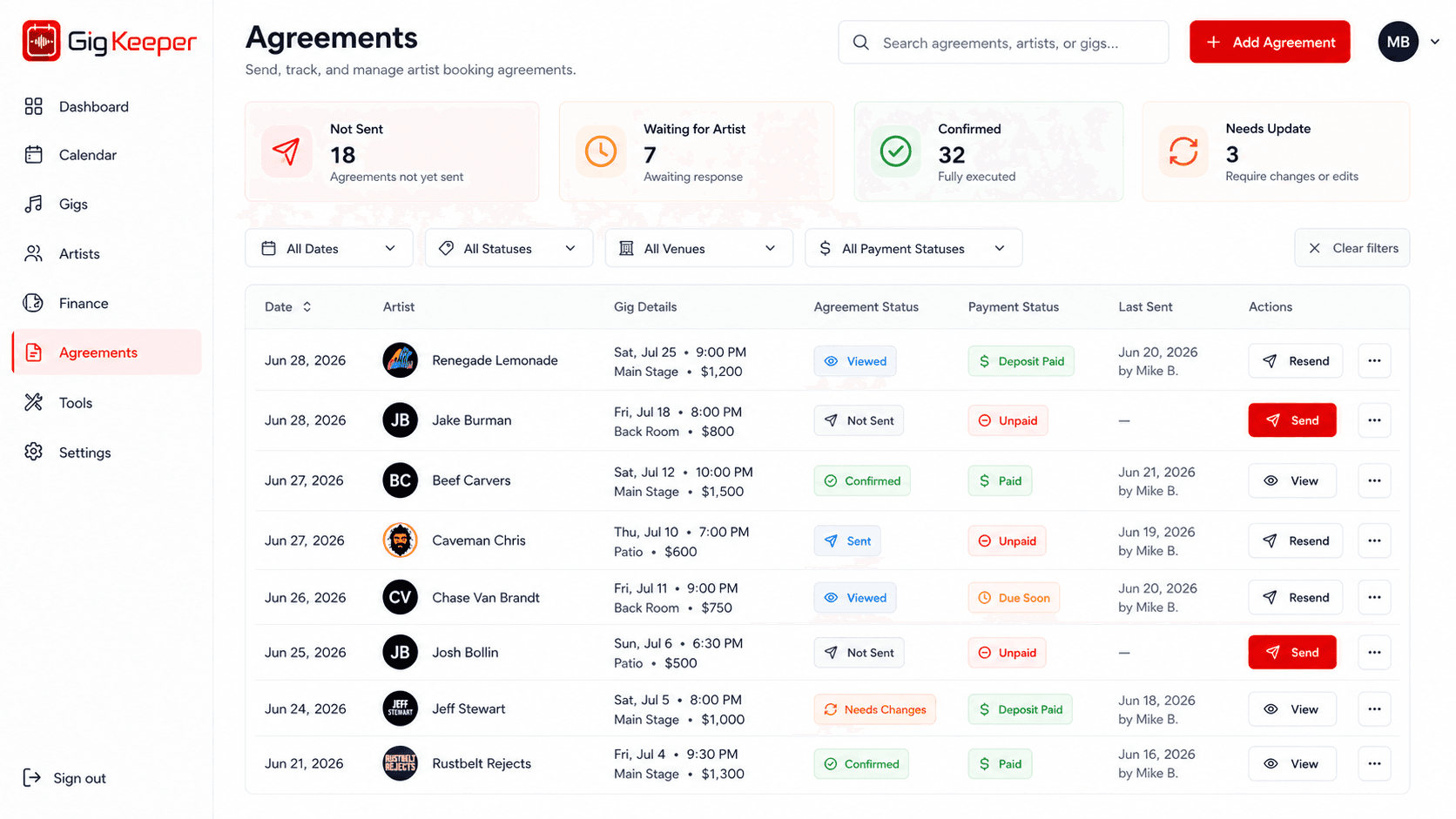Screen dimensions: 1456x819
Task: Open more options for Rustbelt Rejects row
Action: pos(1374,763)
